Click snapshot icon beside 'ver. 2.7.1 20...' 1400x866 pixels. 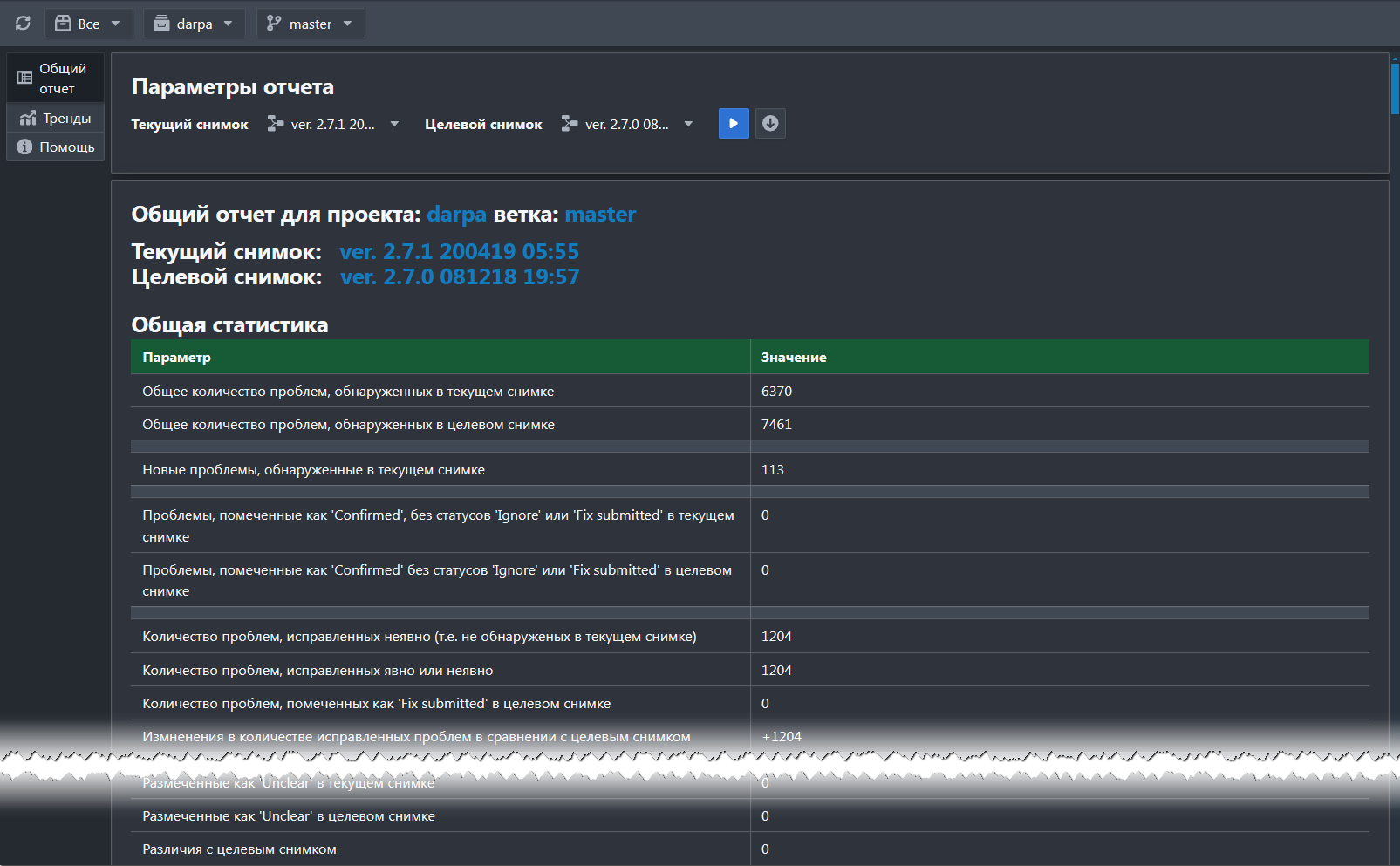276,124
